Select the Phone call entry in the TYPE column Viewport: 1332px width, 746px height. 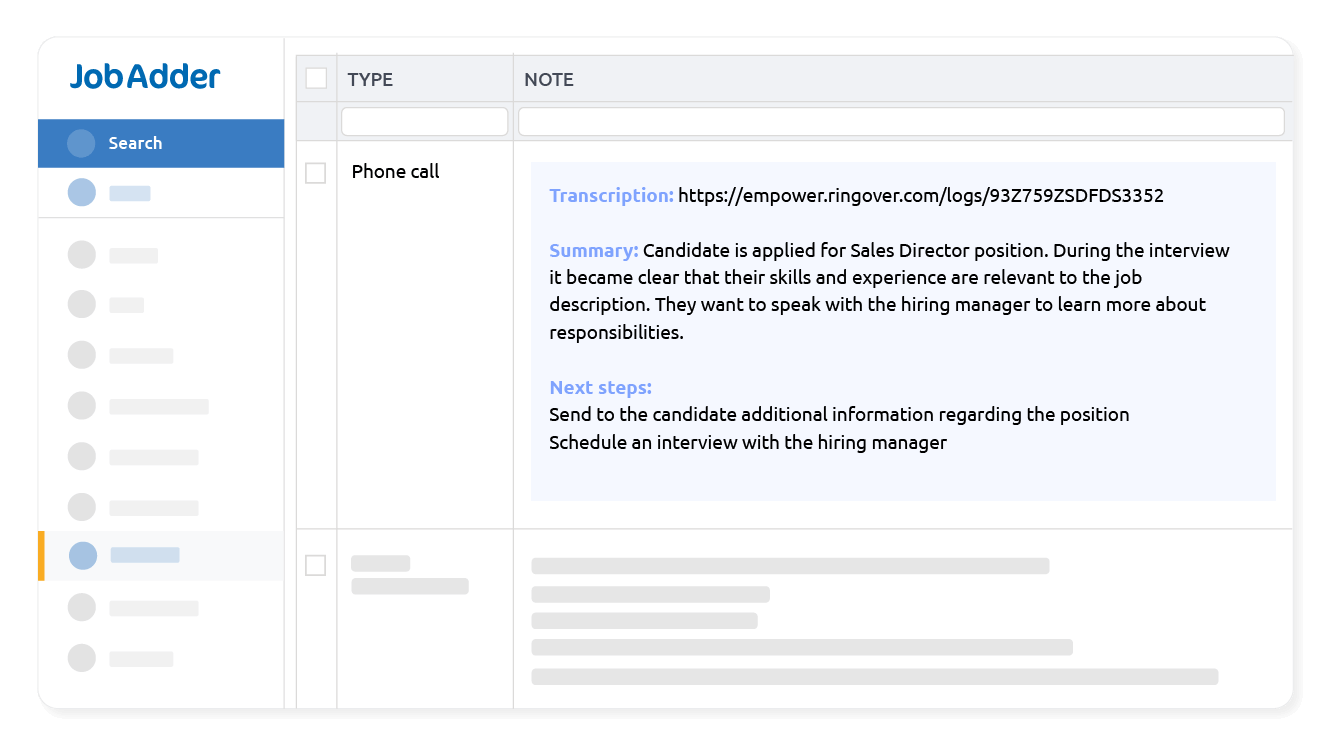395,171
